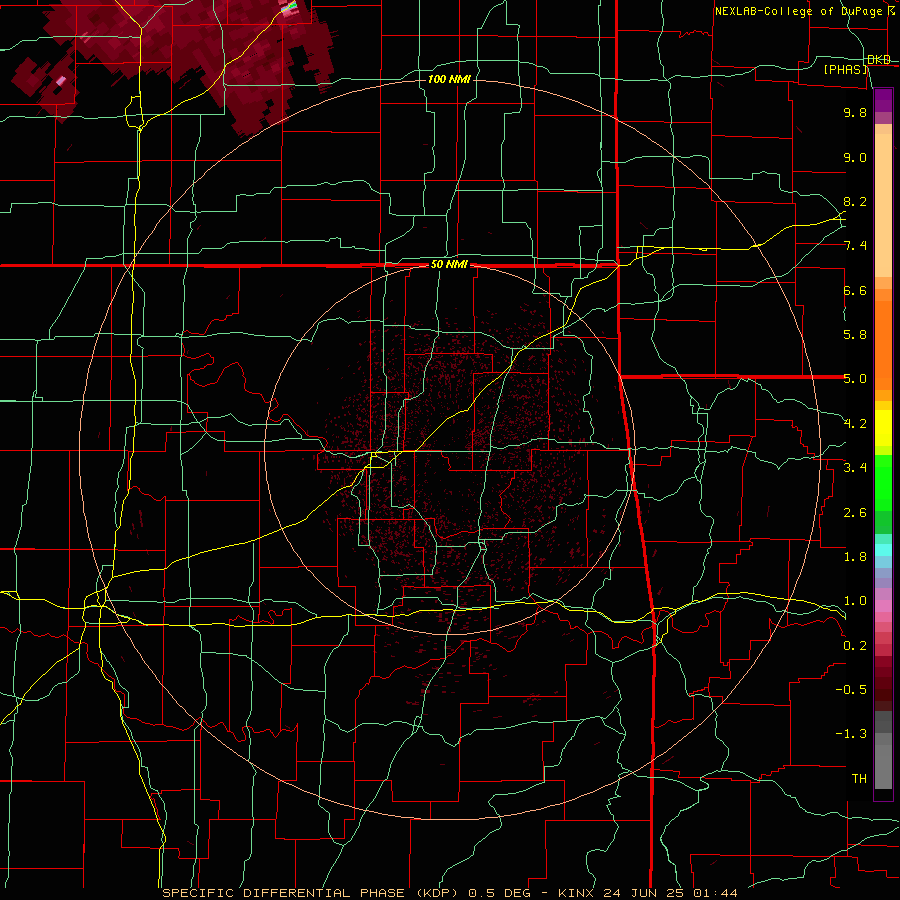Click the 0.2 legend value

pos(855,646)
